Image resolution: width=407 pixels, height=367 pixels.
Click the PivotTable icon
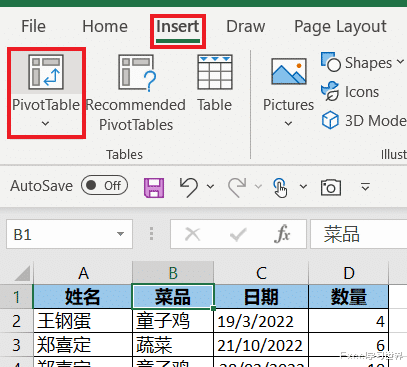[x=46, y=72]
